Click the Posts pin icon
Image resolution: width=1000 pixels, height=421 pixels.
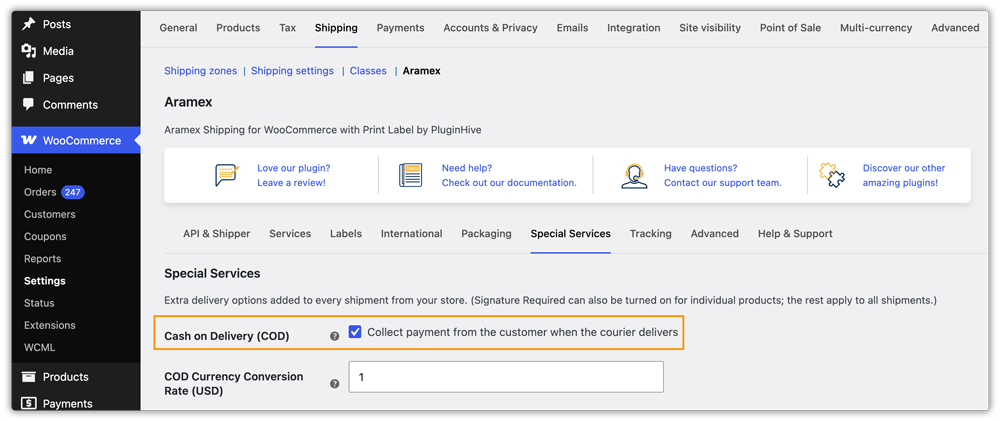[x=29, y=24]
